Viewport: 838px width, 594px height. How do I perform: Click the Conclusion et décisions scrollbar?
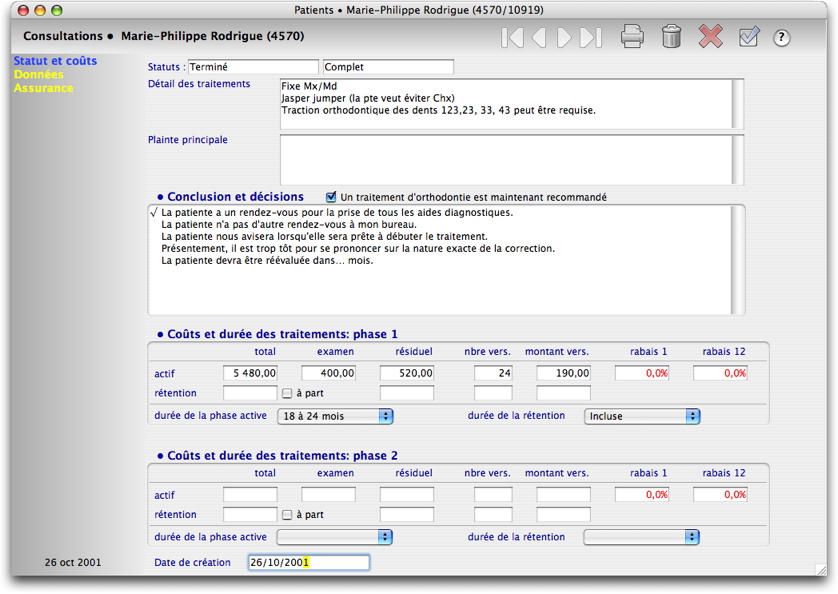point(738,260)
